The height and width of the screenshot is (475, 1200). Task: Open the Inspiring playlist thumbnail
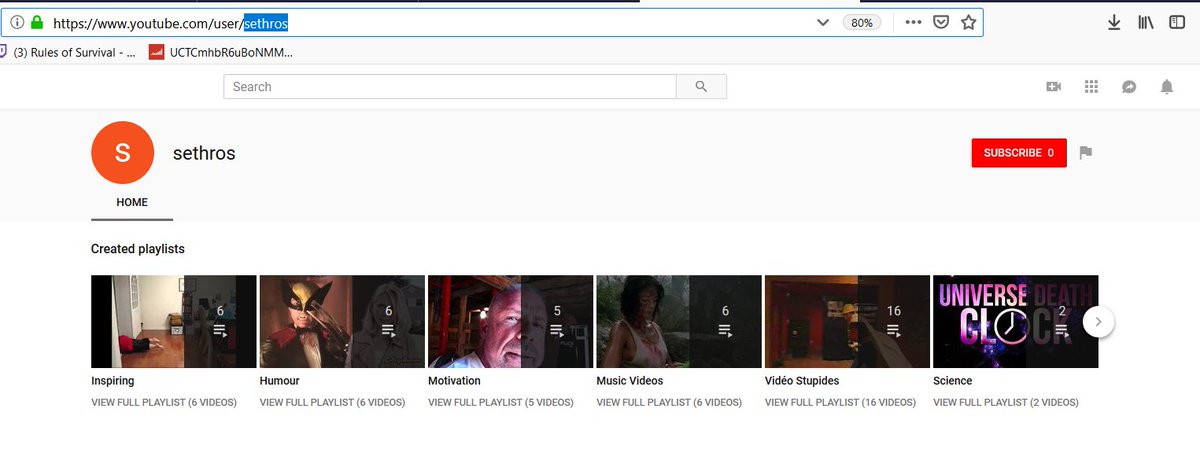pyautogui.click(x=174, y=321)
